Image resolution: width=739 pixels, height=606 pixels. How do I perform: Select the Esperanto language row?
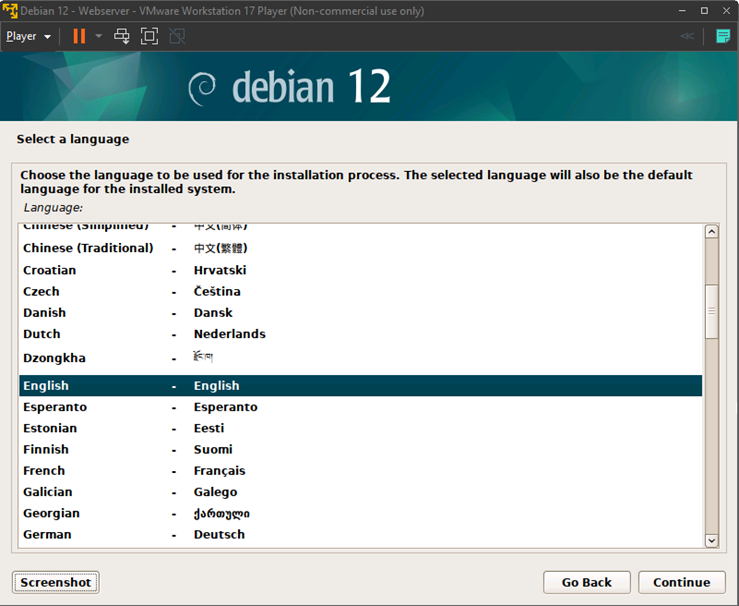[x=360, y=407]
